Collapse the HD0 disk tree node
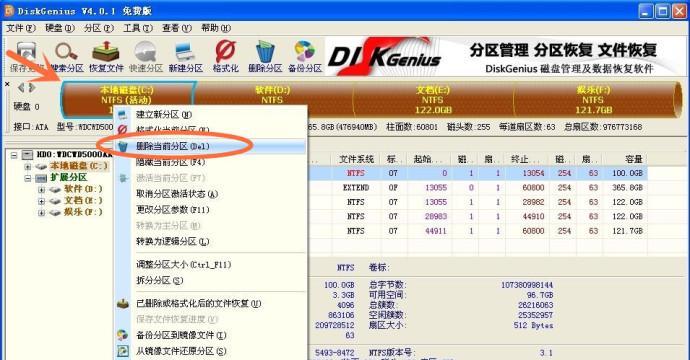This screenshot has height=360, width=690. (x=14, y=155)
